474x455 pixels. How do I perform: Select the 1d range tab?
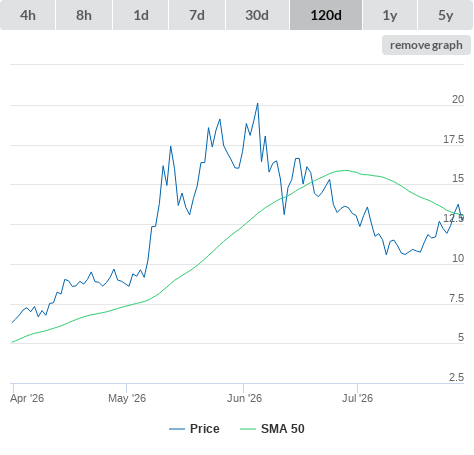[141, 15]
